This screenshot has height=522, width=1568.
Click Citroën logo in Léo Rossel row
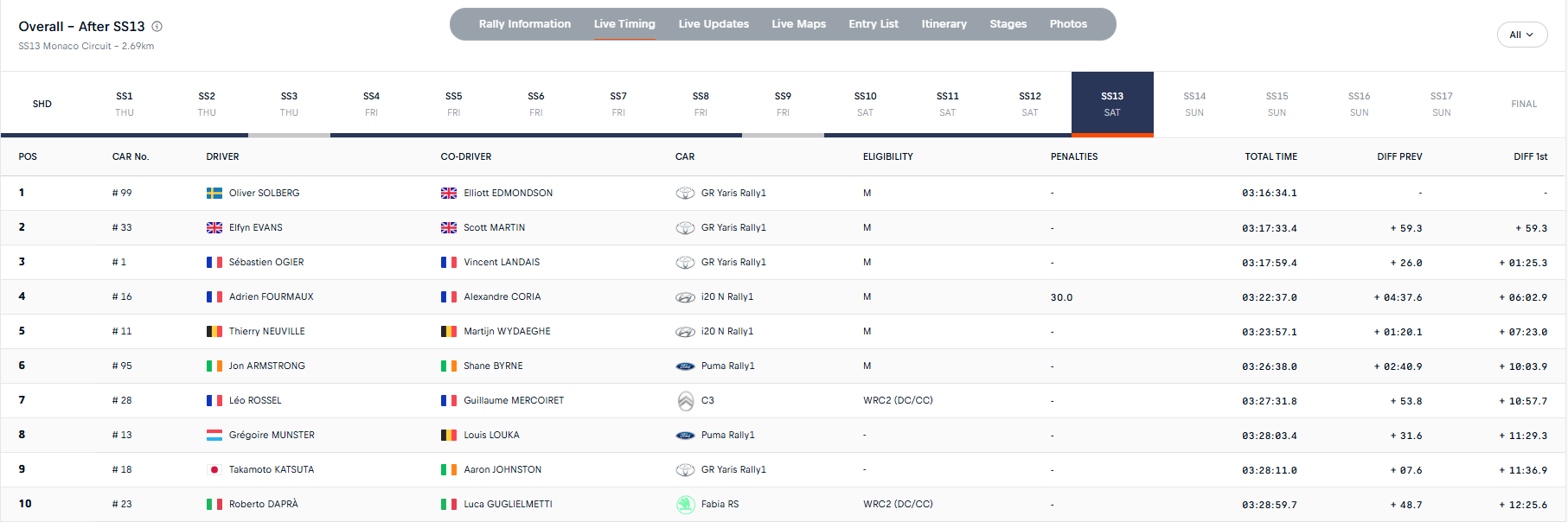click(685, 401)
